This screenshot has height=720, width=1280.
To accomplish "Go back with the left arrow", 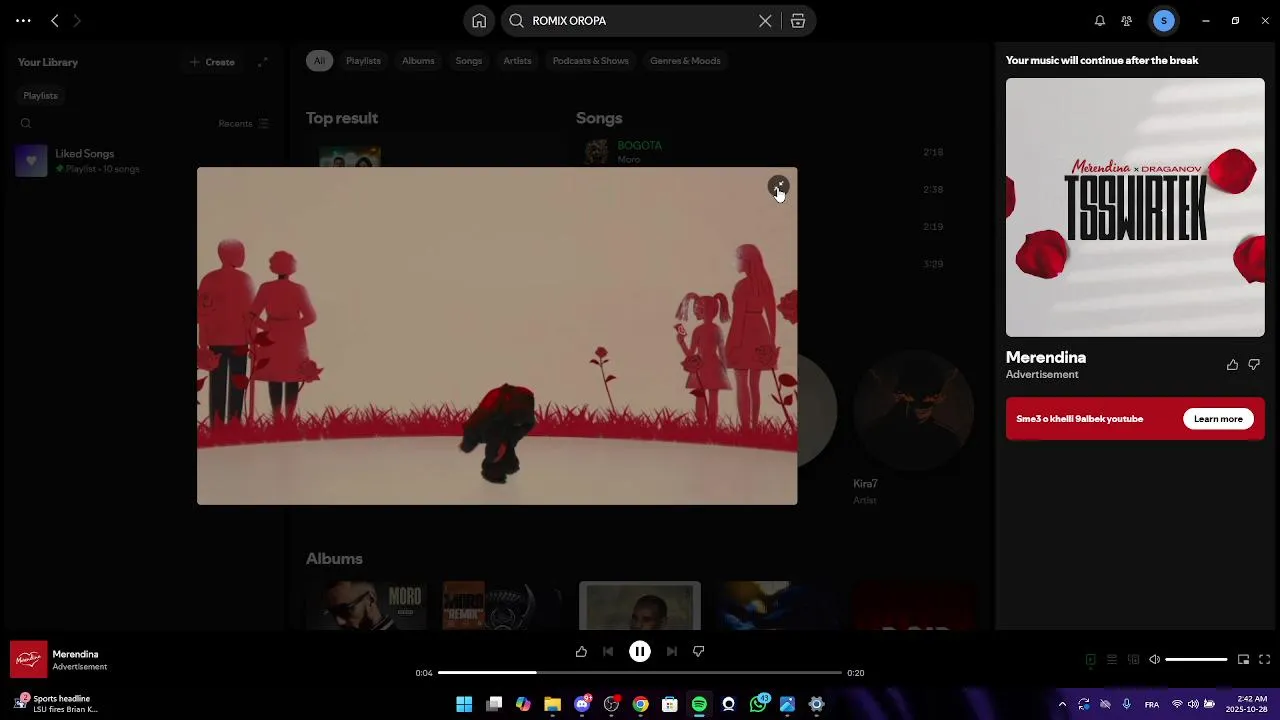I will (55, 20).
